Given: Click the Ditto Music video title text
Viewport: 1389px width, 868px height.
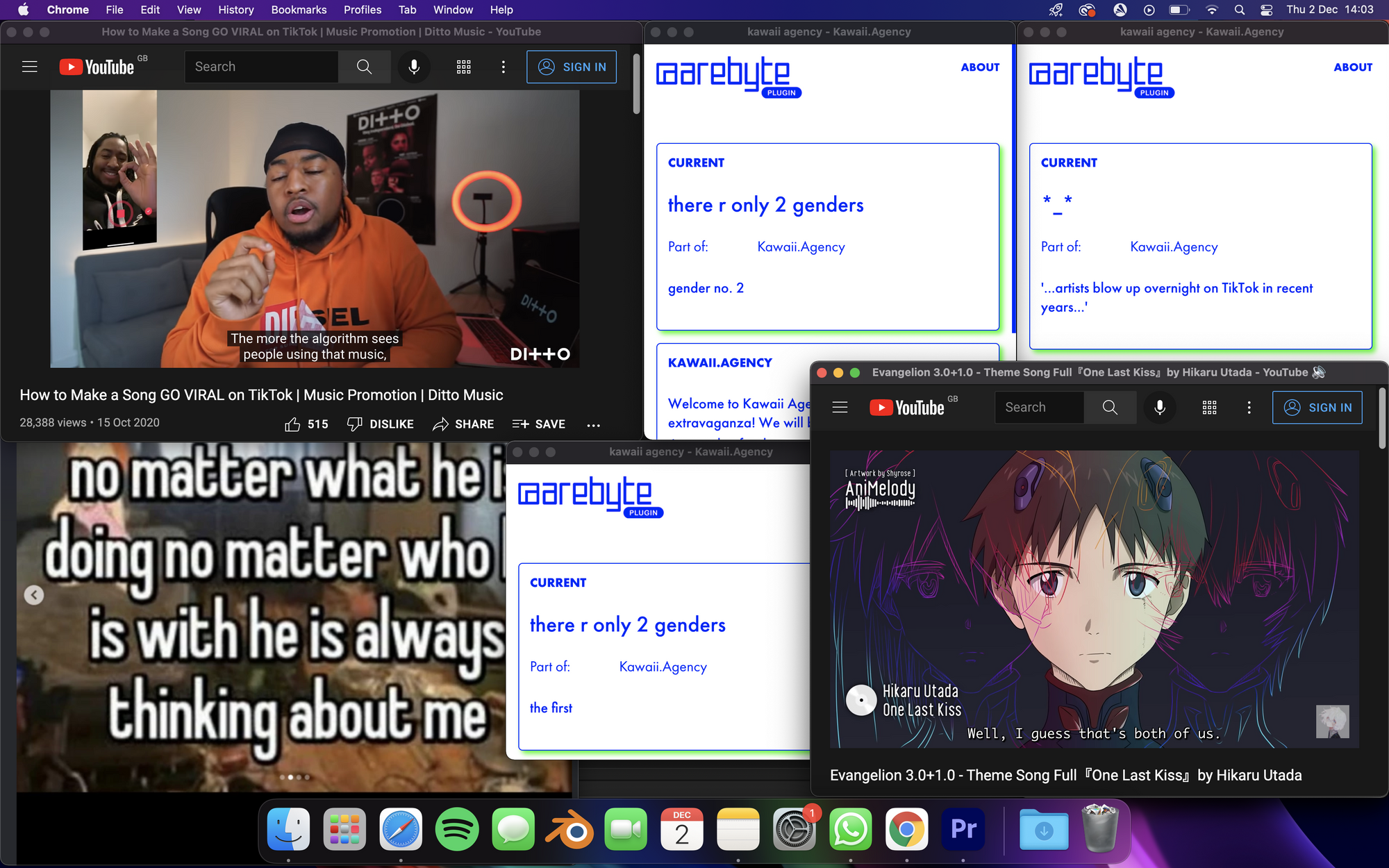Looking at the screenshot, I should [x=261, y=395].
